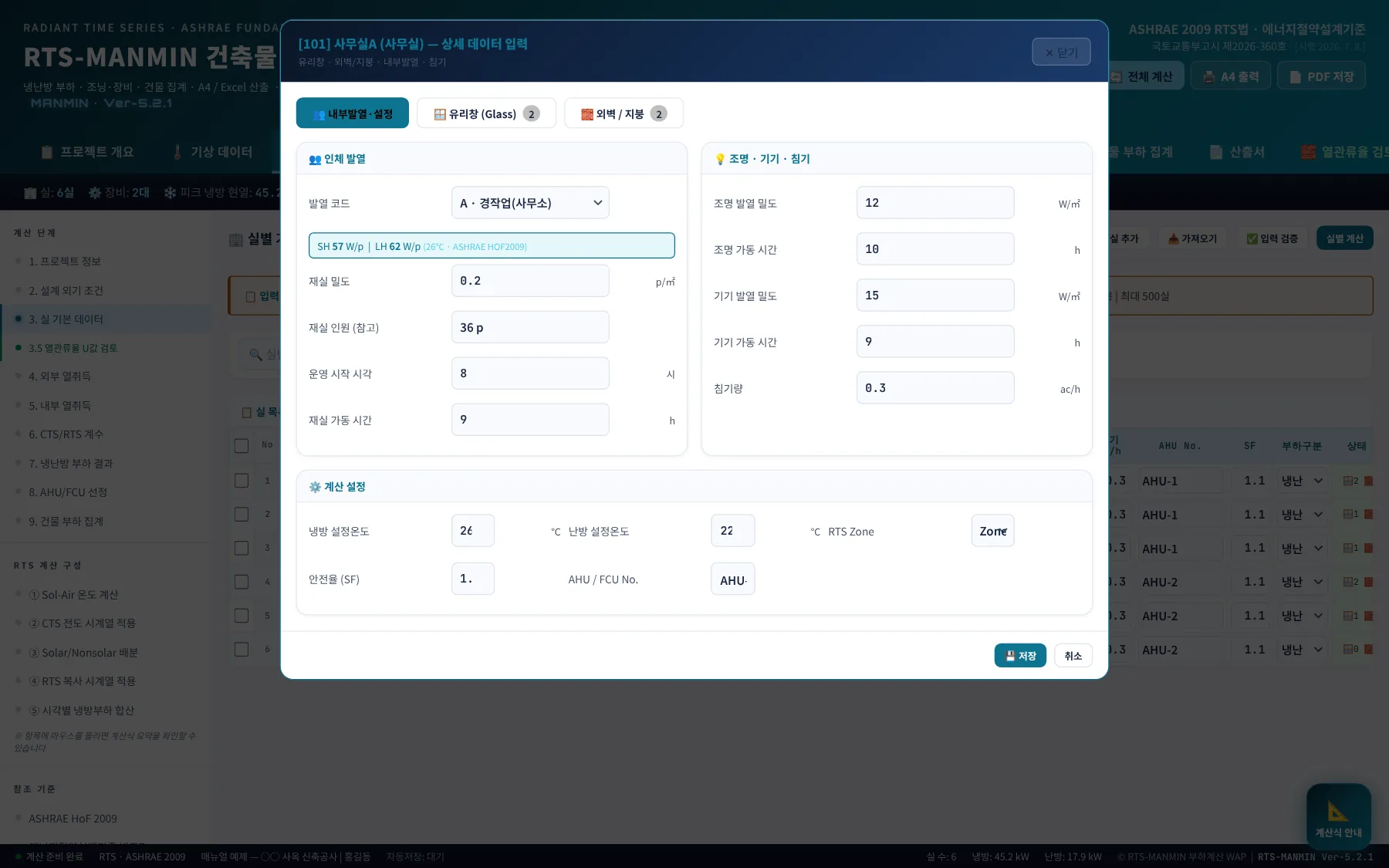This screenshot has height=868, width=1389.
Task: Click the thermometer icon beside 기상 데이터
Action: (177, 152)
